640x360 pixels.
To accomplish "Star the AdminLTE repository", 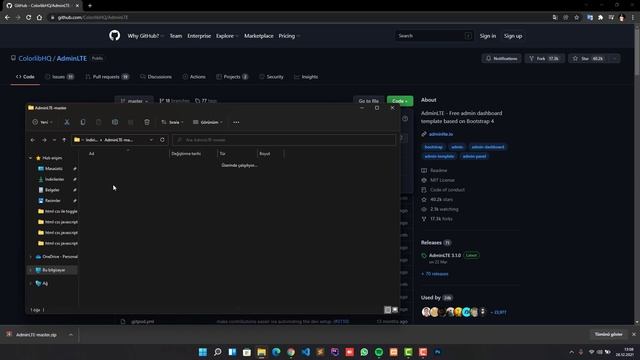I will (x=588, y=58).
